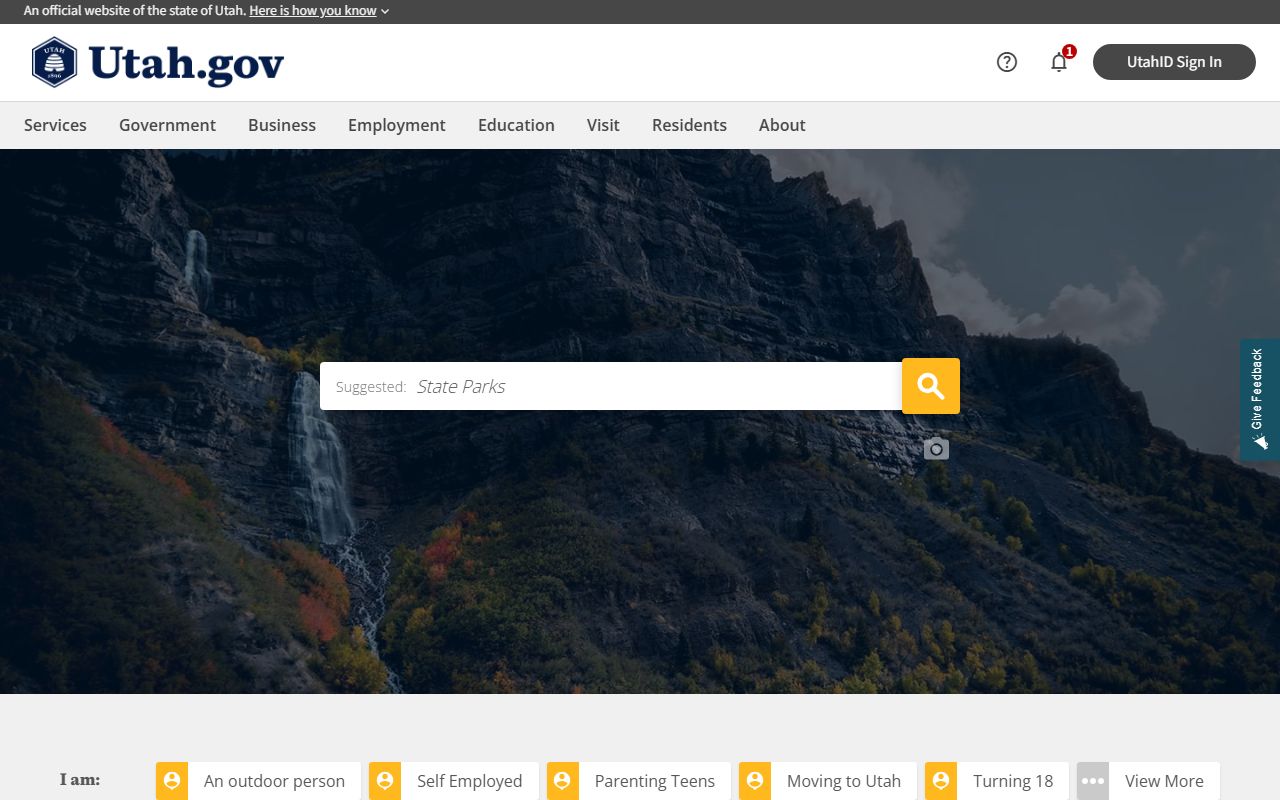The width and height of the screenshot is (1280, 800).
Task: Open the help question mark icon
Action: point(1007,62)
